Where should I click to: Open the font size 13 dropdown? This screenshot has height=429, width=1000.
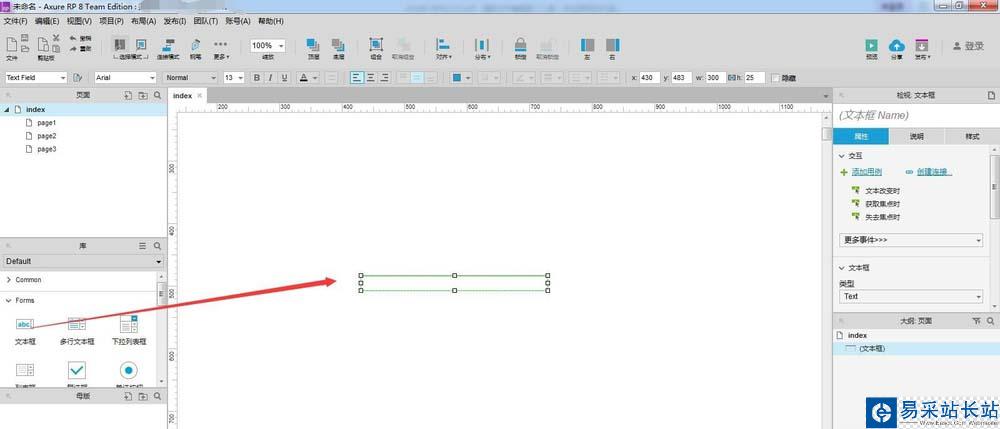(x=233, y=78)
